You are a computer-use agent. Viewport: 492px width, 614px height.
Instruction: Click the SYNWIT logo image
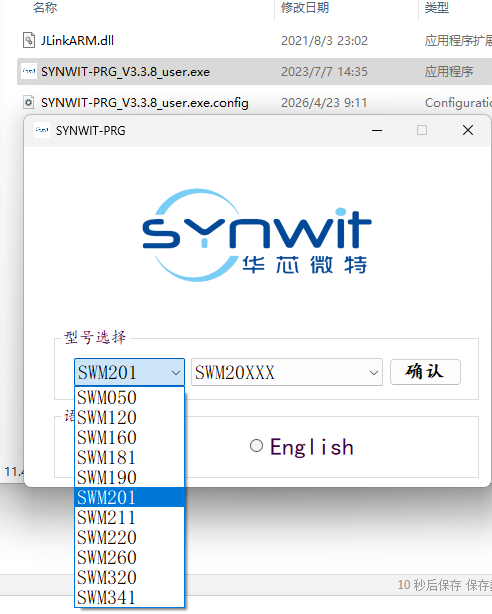(257, 235)
